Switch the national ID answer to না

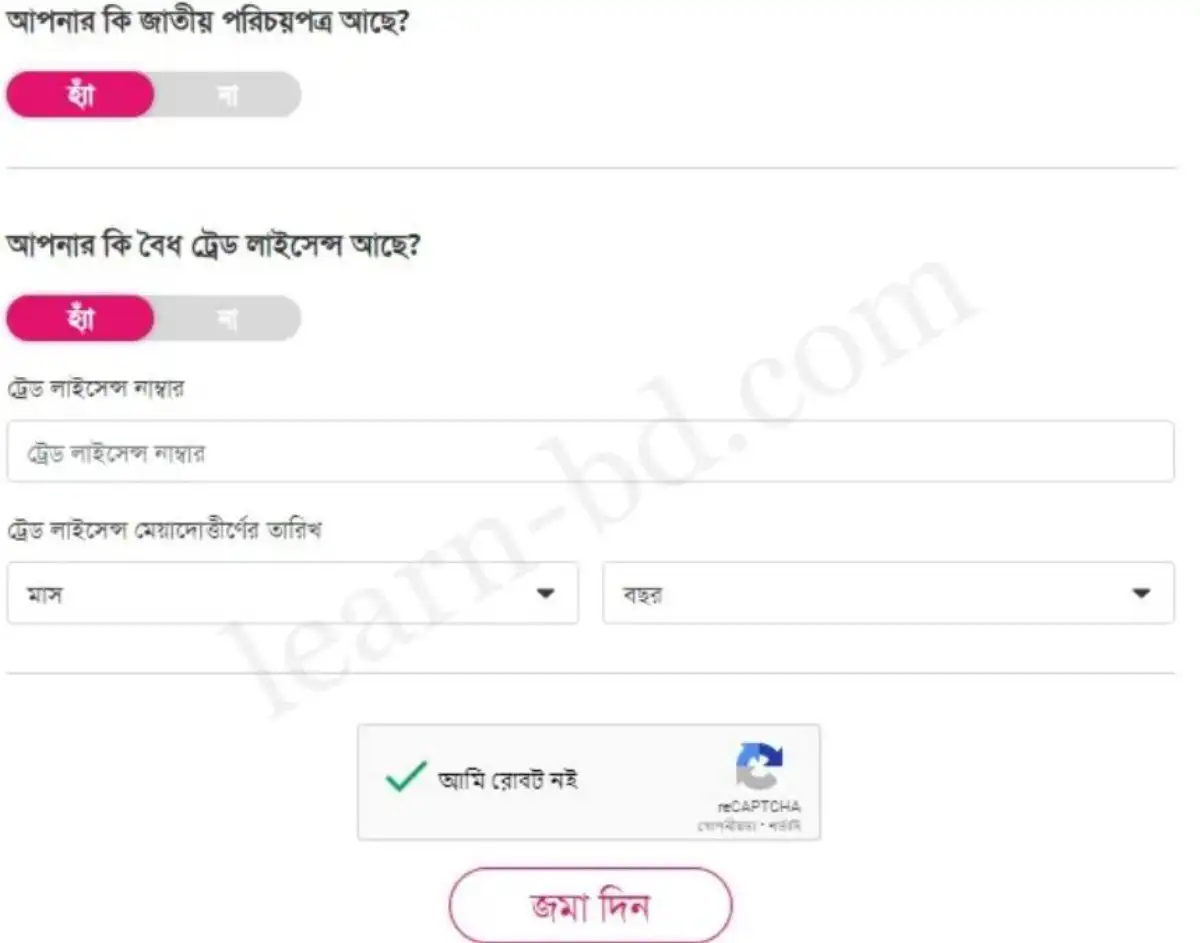coord(228,94)
